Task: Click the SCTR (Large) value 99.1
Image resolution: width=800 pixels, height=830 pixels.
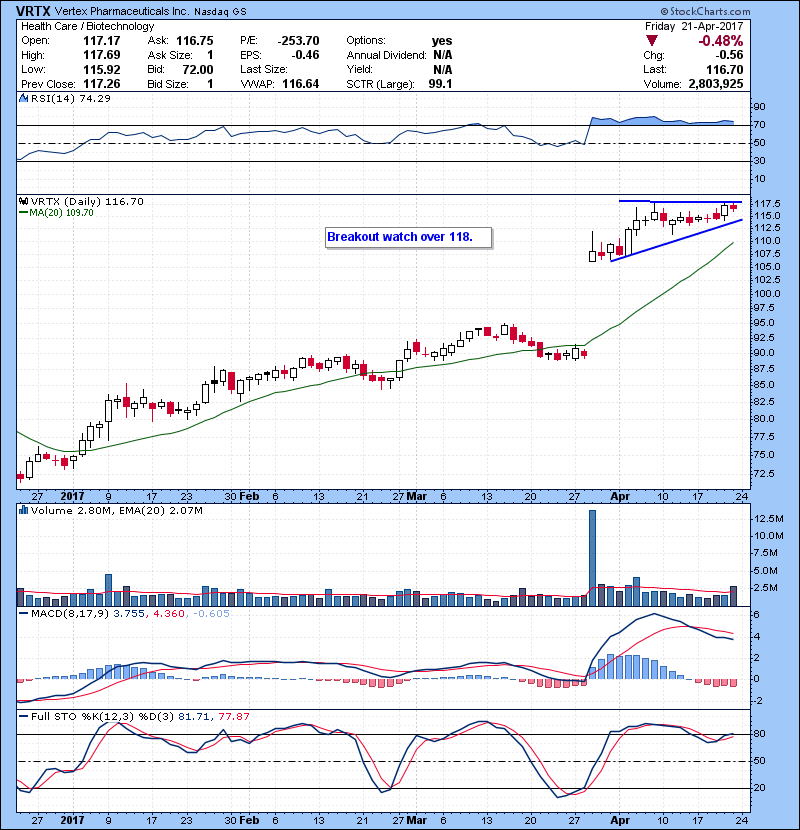Action: click(441, 84)
